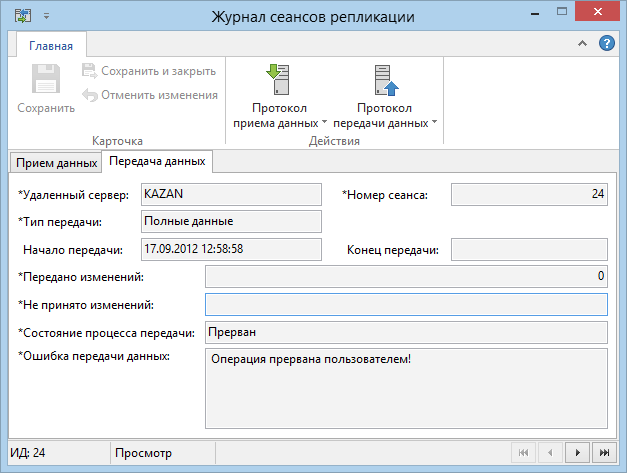Close the Журнал сеансов репликации window

(x=598, y=12)
